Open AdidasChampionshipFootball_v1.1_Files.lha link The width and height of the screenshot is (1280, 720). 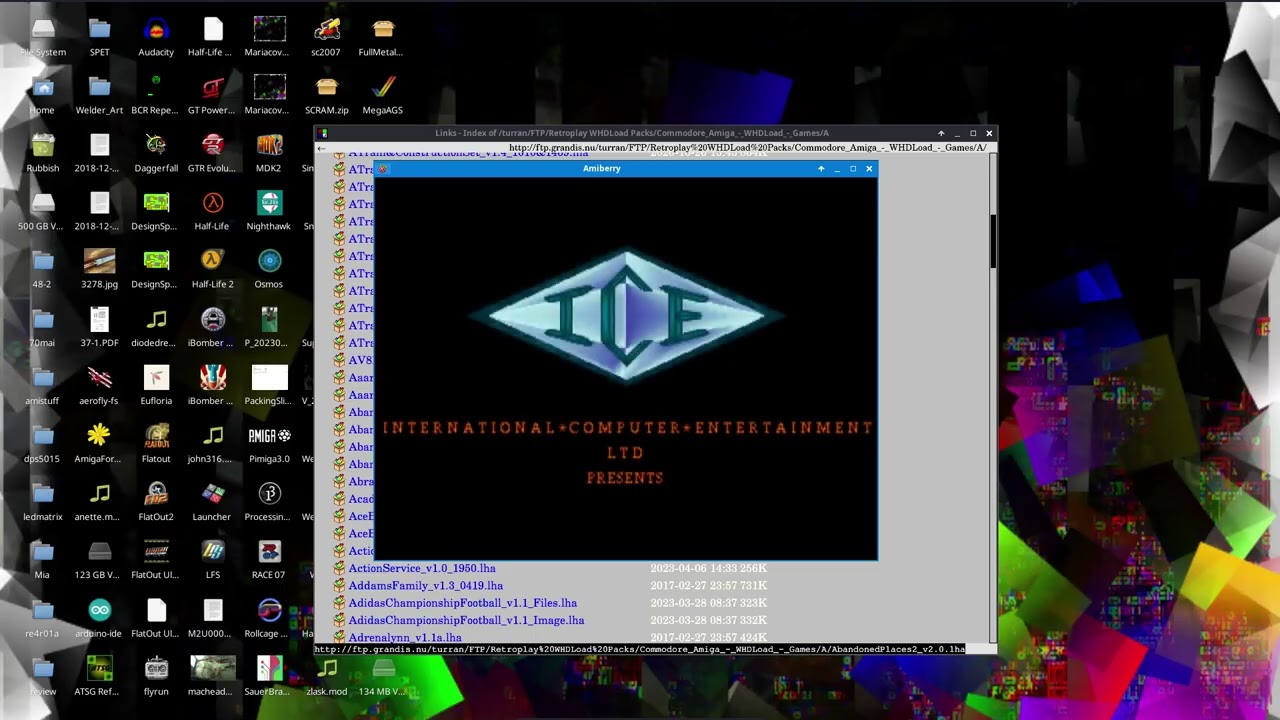click(462, 603)
